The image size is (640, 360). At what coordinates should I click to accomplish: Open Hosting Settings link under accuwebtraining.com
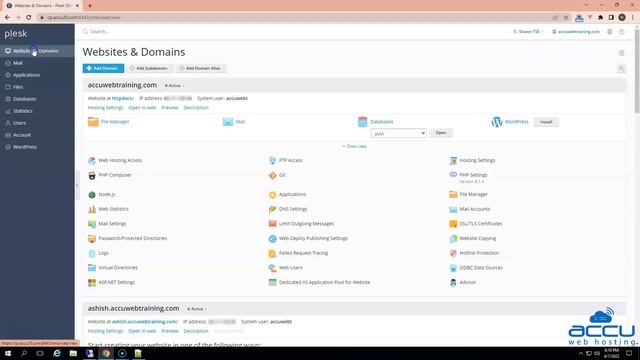(x=105, y=108)
